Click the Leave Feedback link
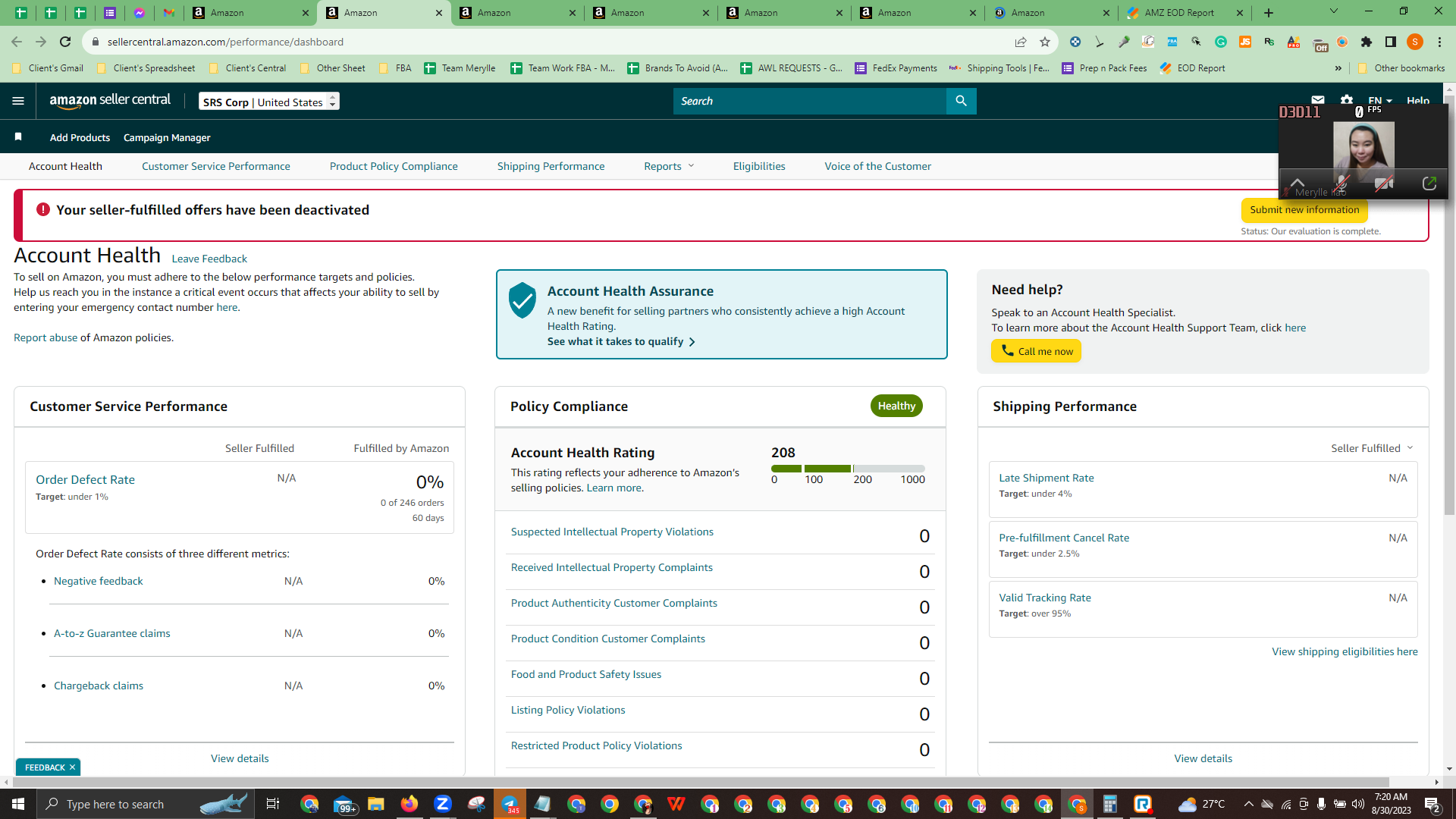Image resolution: width=1456 pixels, height=819 pixels. click(x=209, y=259)
